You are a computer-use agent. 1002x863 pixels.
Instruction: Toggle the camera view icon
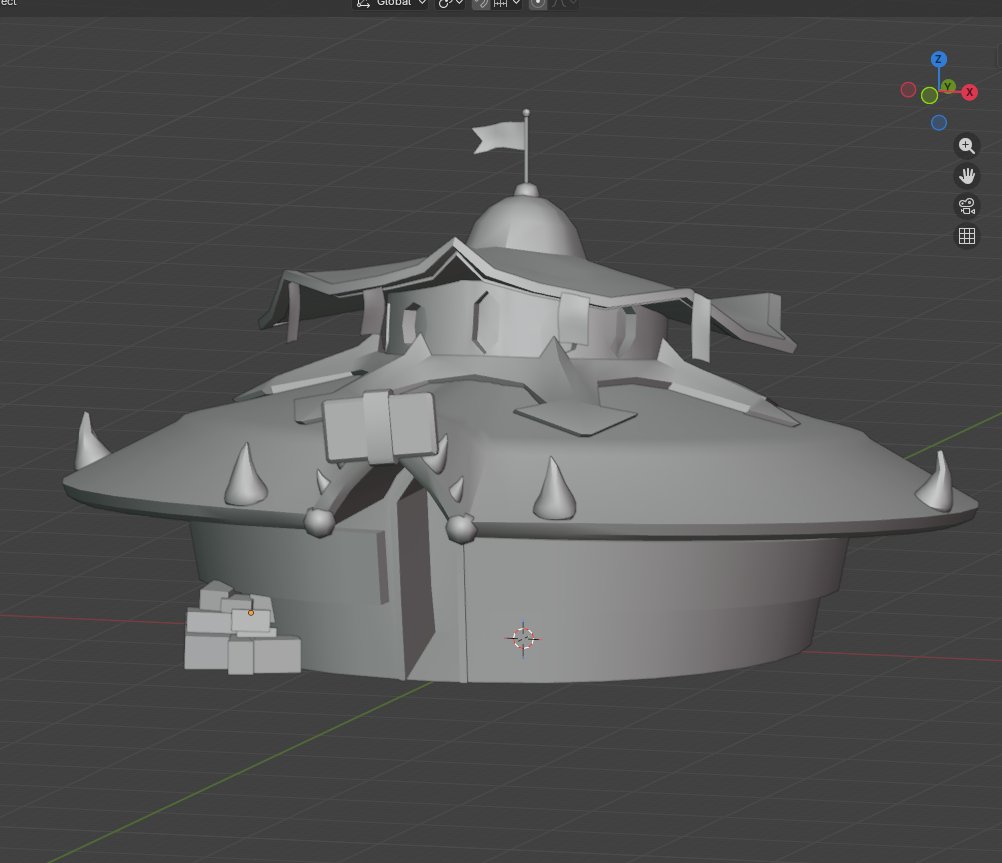[x=966, y=206]
